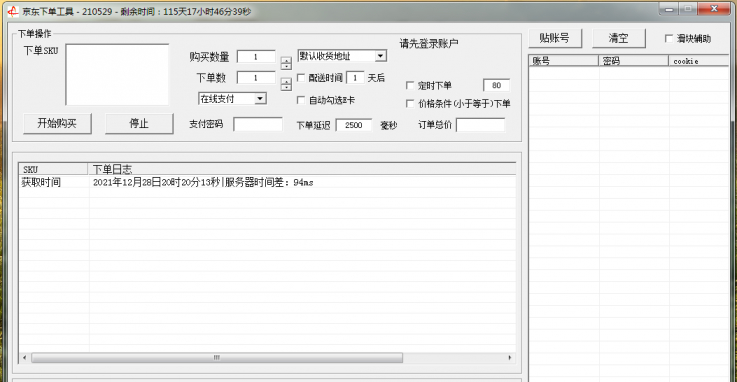Maximize the 京东下单工具 window
This screenshot has height=382, width=737.
[x=688, y=9]
